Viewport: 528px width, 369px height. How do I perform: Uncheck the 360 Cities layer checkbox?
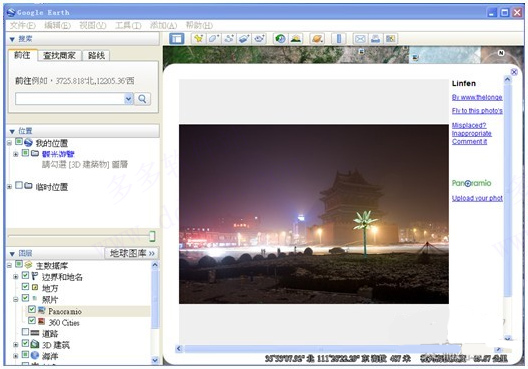32,320
